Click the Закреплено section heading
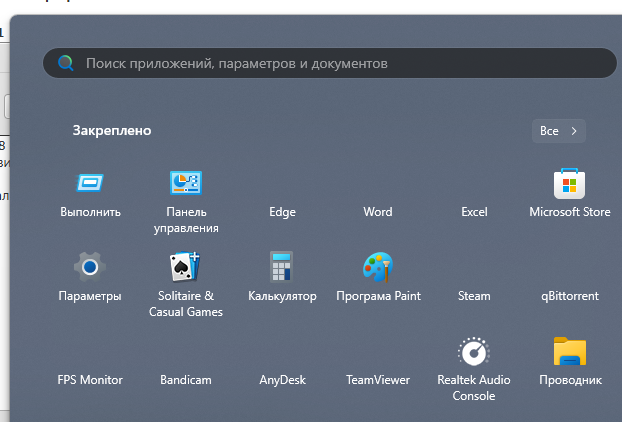The width and height of the screenshot is (622, 422). (x=112, y=130)
